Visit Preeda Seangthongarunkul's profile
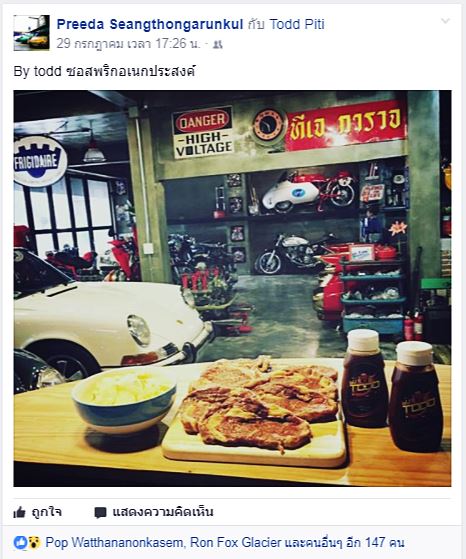 click(150, 24)
